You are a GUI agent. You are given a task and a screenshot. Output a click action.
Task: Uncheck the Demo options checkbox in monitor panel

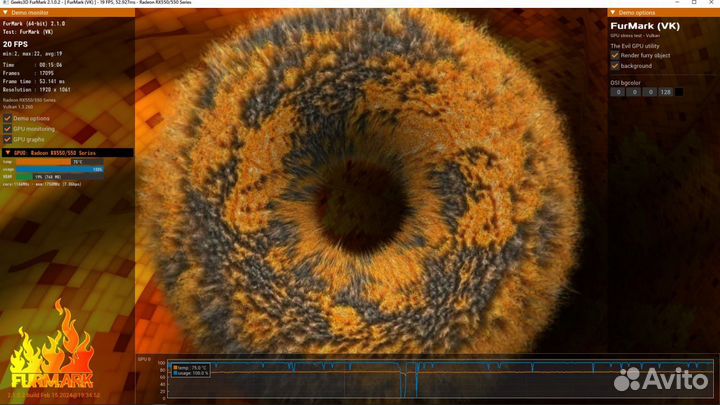coord(7,118)
